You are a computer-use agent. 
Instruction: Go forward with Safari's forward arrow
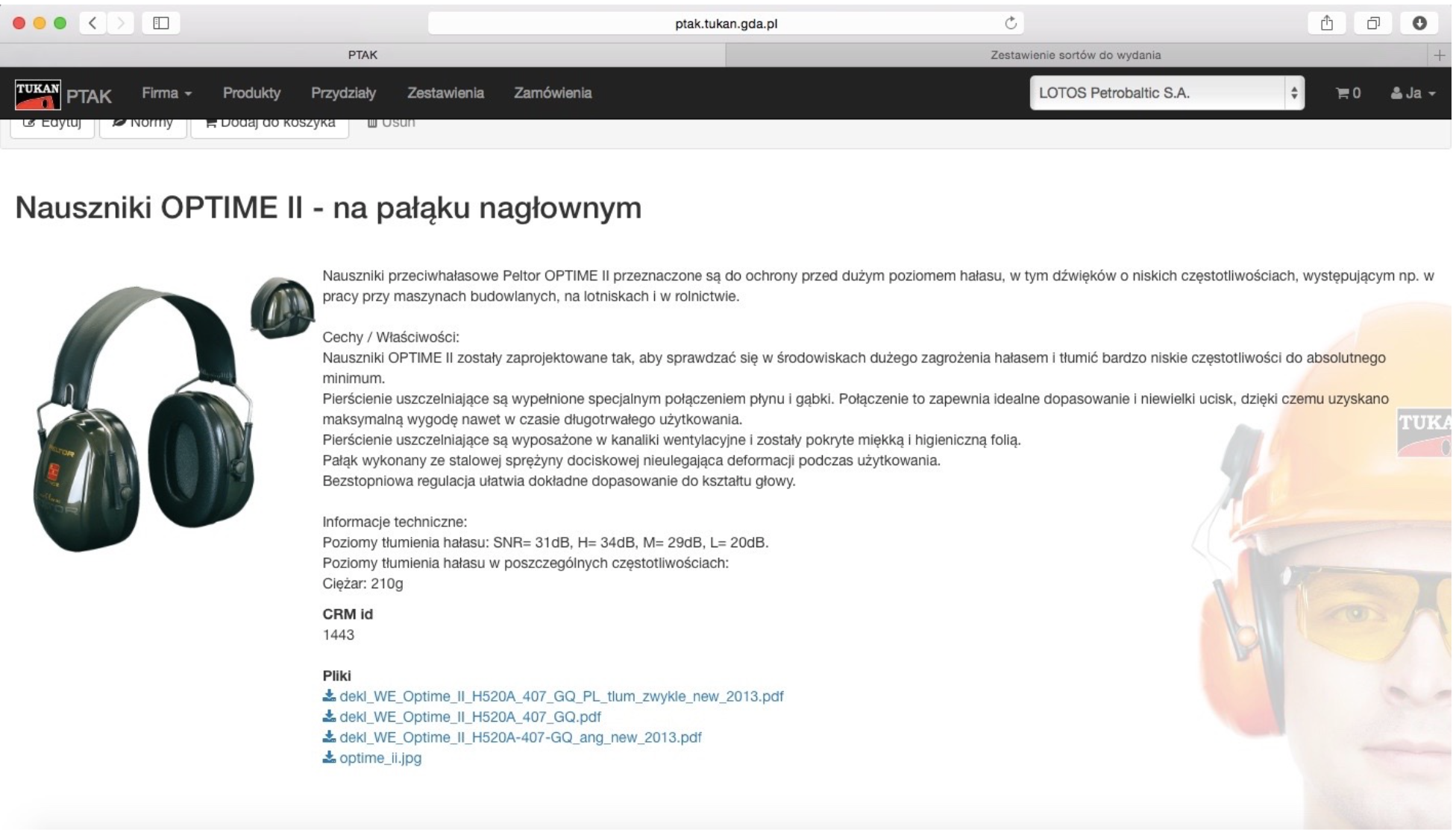(x=120, y=23)
